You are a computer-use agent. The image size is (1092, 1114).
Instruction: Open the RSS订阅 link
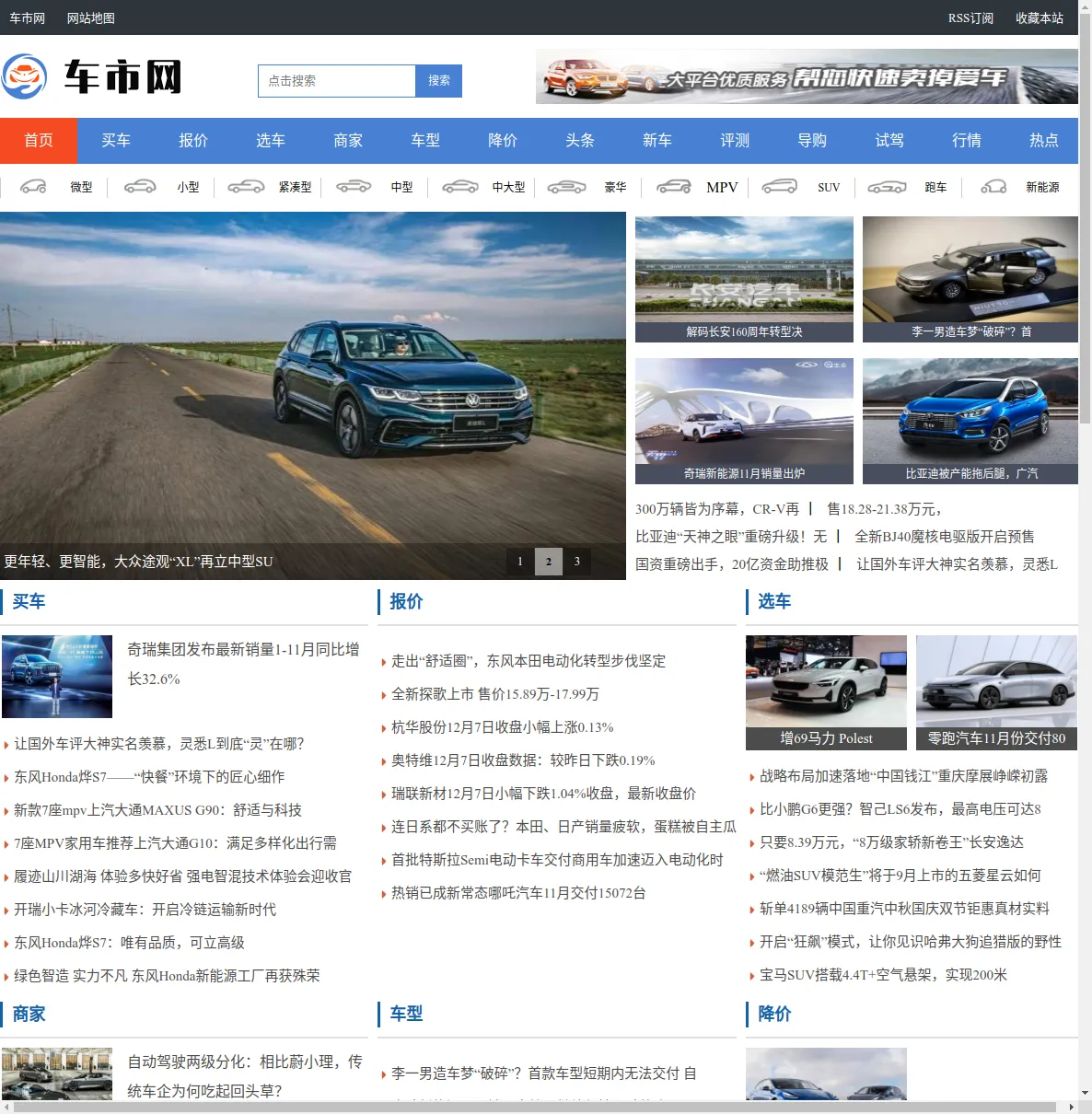971,18
